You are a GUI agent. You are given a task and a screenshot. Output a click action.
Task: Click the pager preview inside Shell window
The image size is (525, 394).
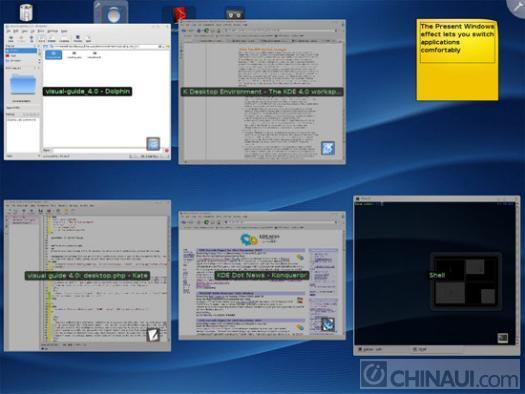[x=466, y=282]
